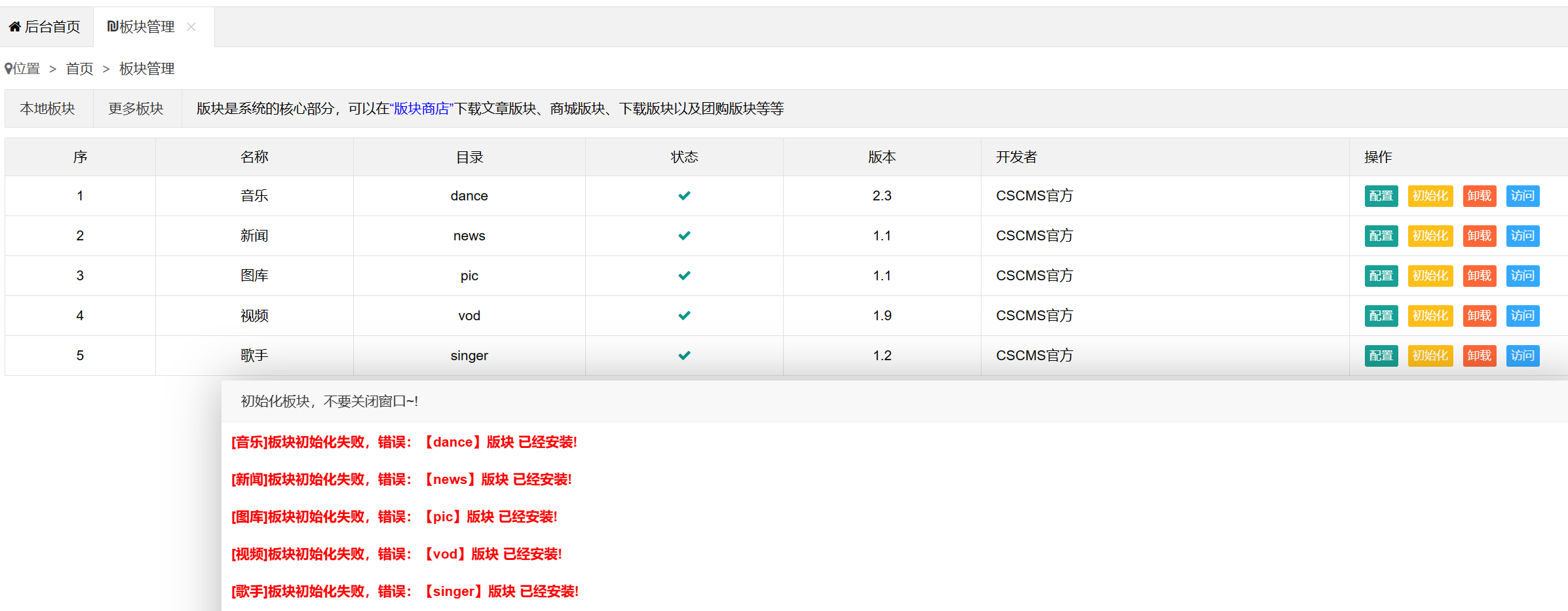
Task: Click 访问 button for 视频 module
Action: click(x=1522, y=316)
